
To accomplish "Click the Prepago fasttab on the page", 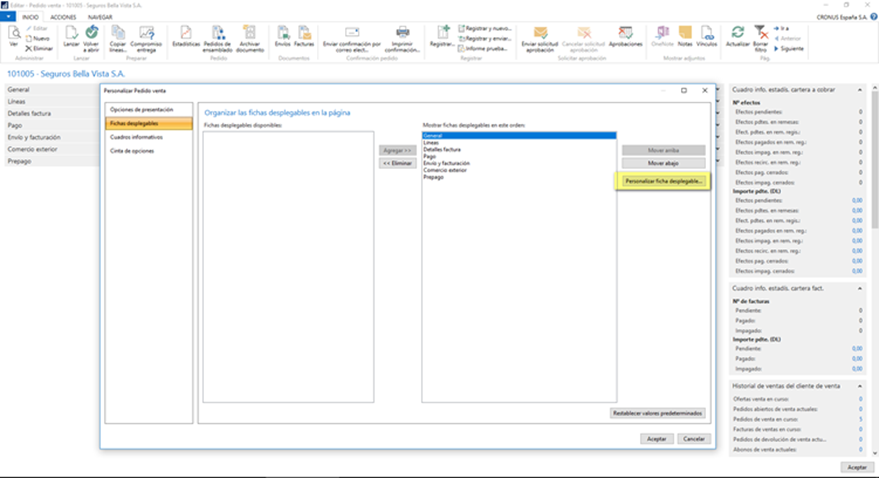I will pyautogui.click(x=52, y=161).
